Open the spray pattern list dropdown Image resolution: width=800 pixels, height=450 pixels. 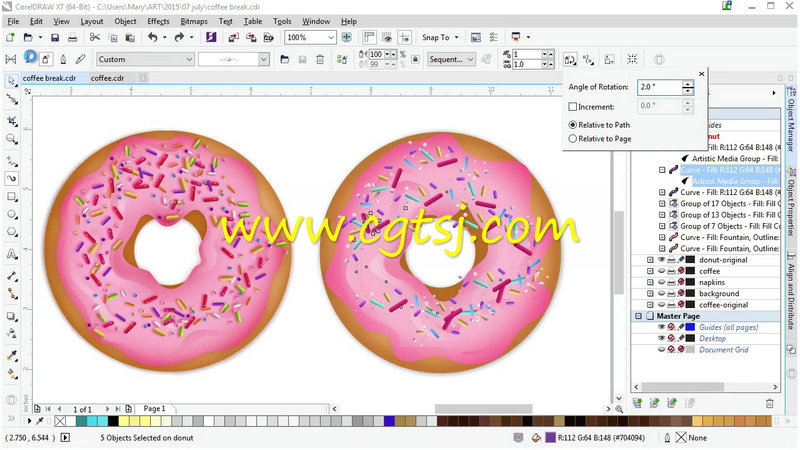264,59
